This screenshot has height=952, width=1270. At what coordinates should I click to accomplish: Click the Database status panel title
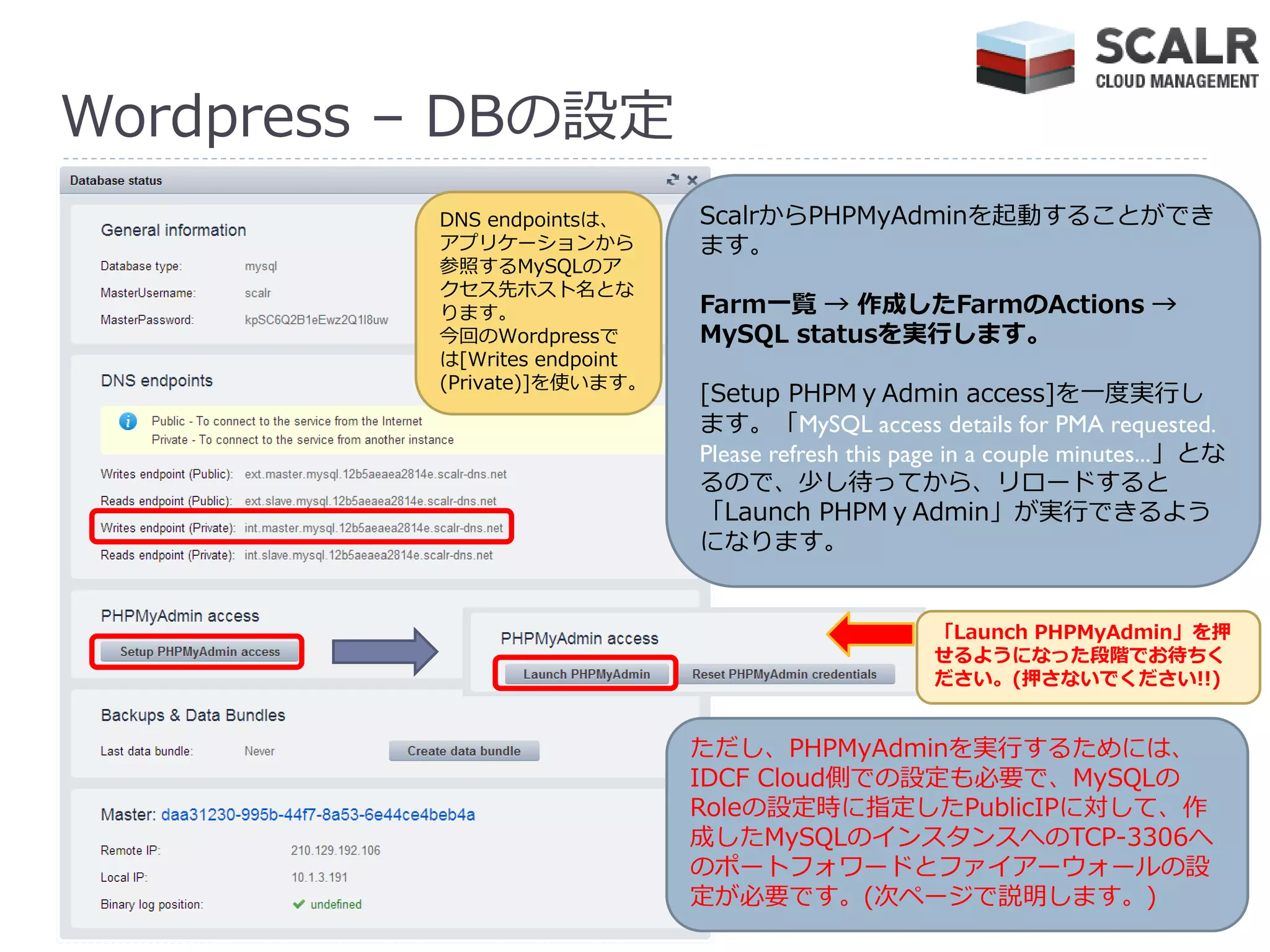pos(116,180)
